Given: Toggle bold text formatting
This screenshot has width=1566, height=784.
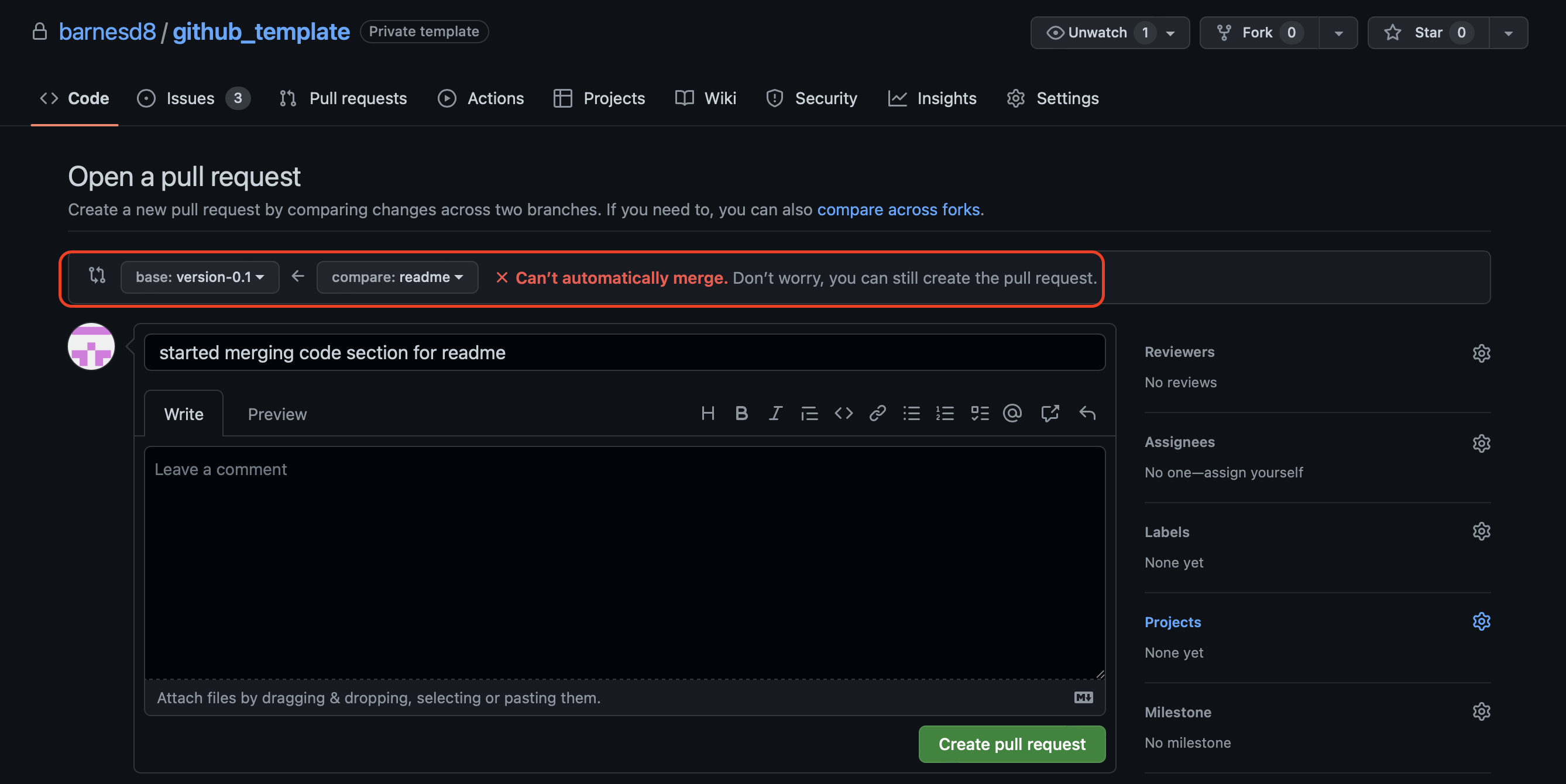Looking at the screenshot, I should (x=741, y=413).
